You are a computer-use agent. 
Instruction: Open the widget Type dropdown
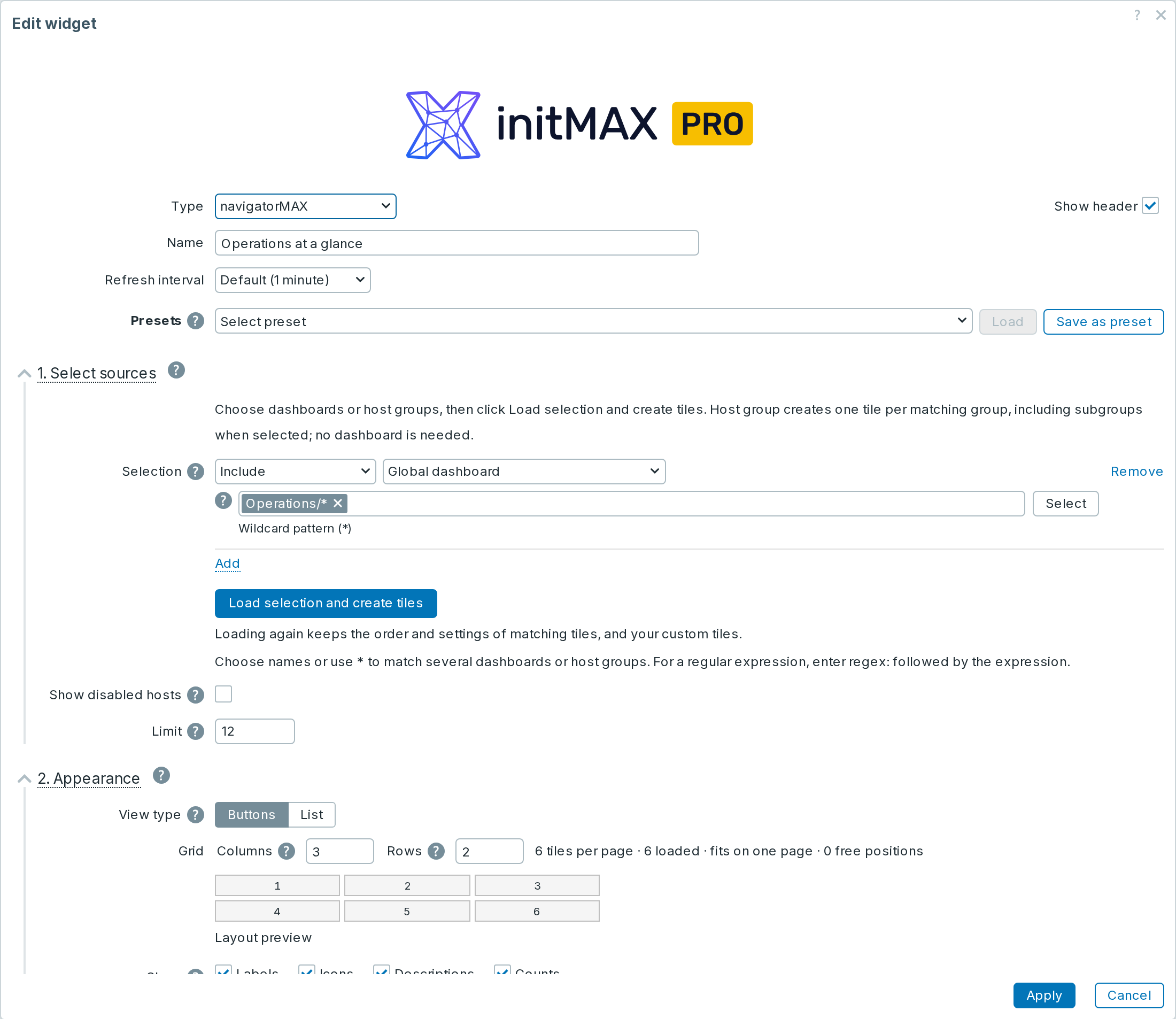point(305,206)
